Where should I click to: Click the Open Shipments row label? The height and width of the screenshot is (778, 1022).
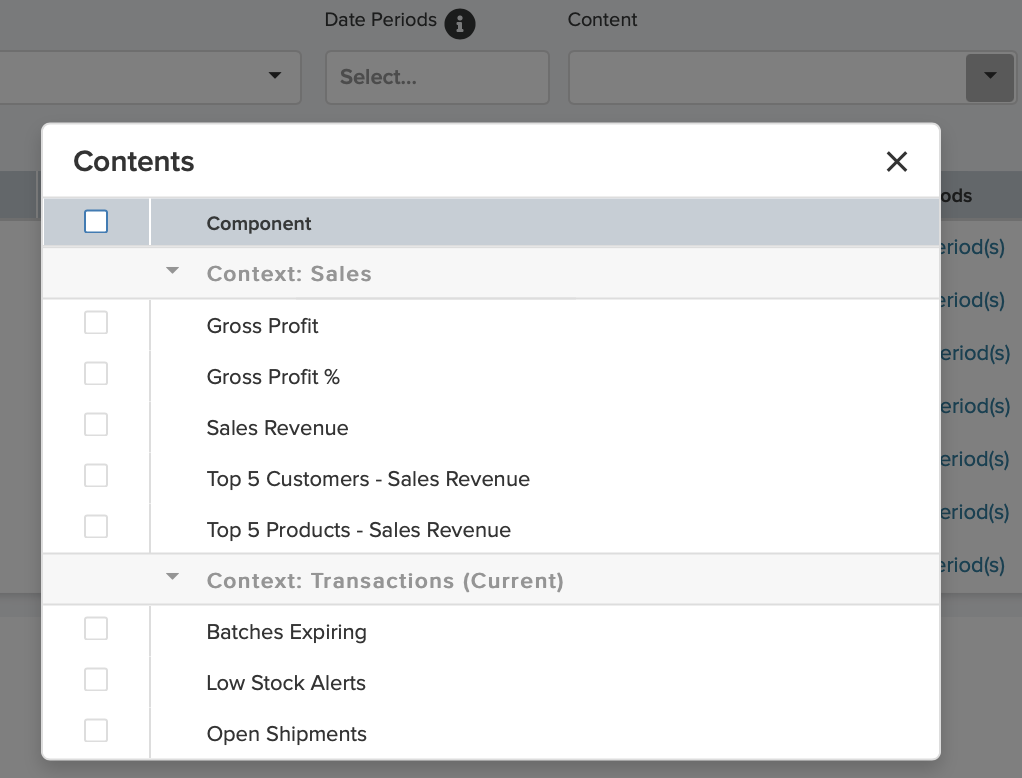286,734
